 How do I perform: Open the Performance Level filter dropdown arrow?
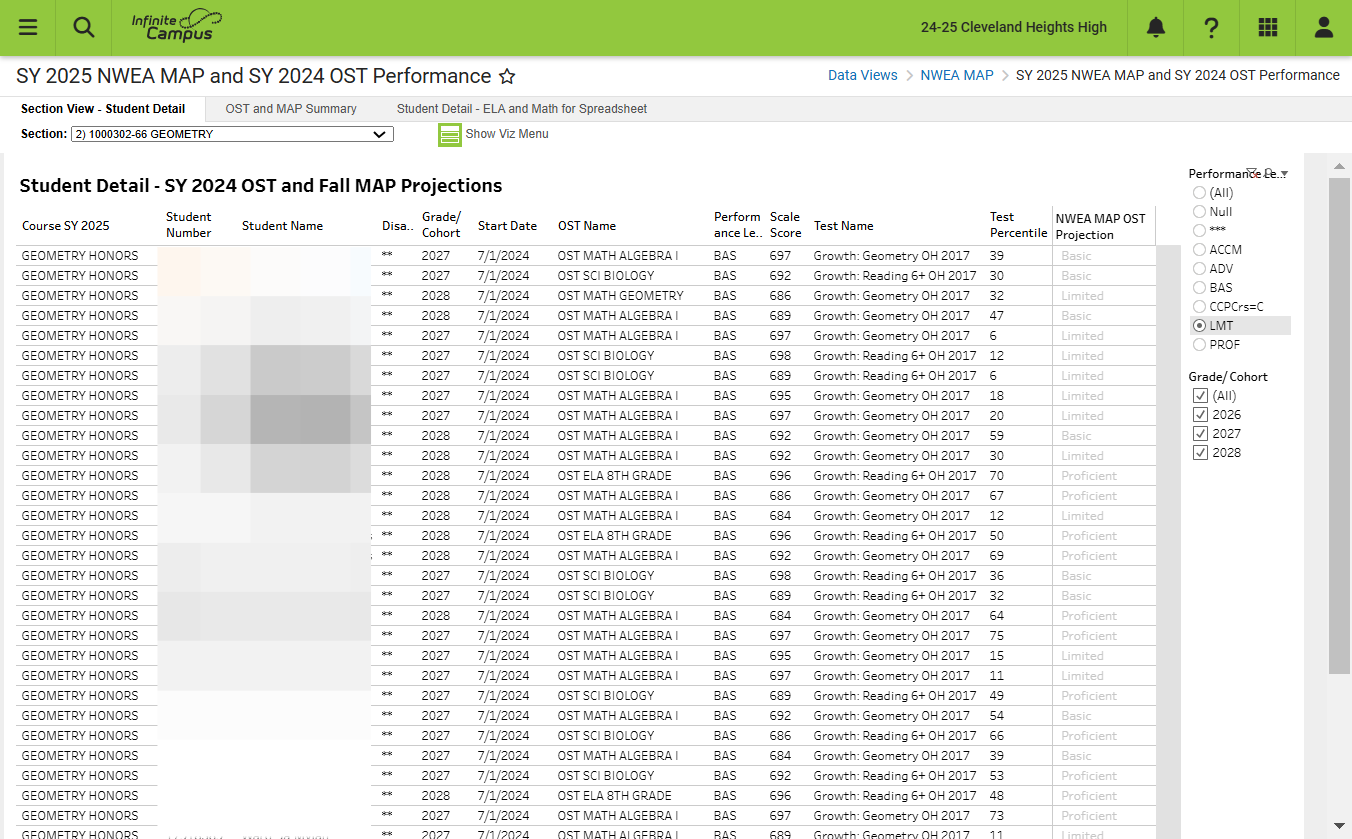[x=1284, y=174]
